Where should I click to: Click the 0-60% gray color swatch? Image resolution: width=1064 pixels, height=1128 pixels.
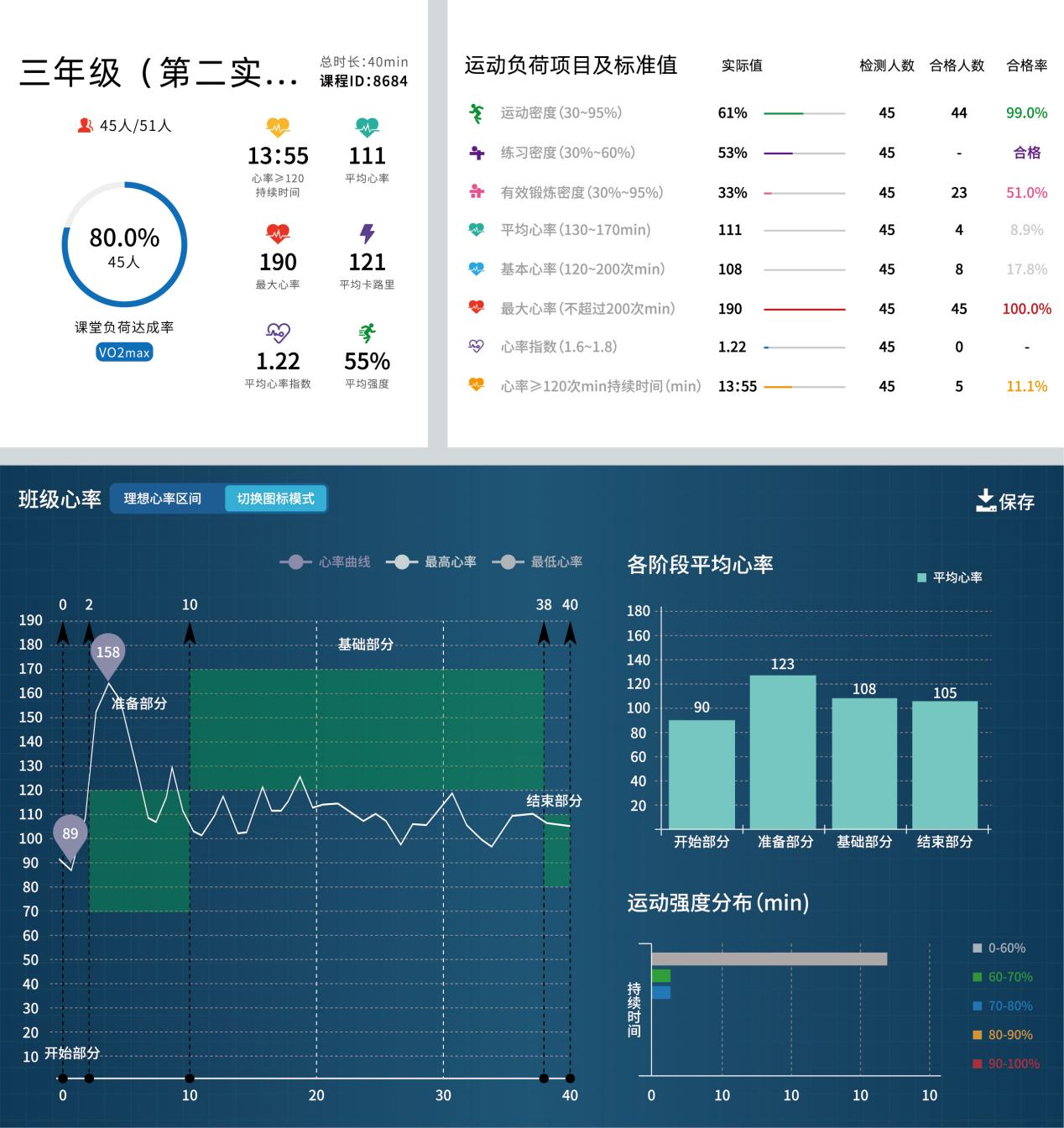[x=976, y=948]
